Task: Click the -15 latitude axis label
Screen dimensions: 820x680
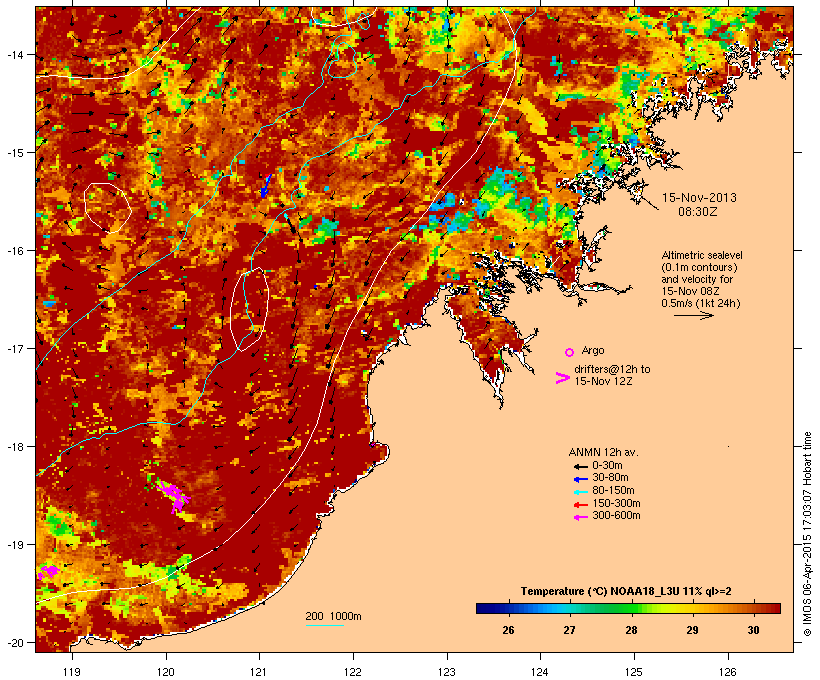Action: tap(14, 153)
